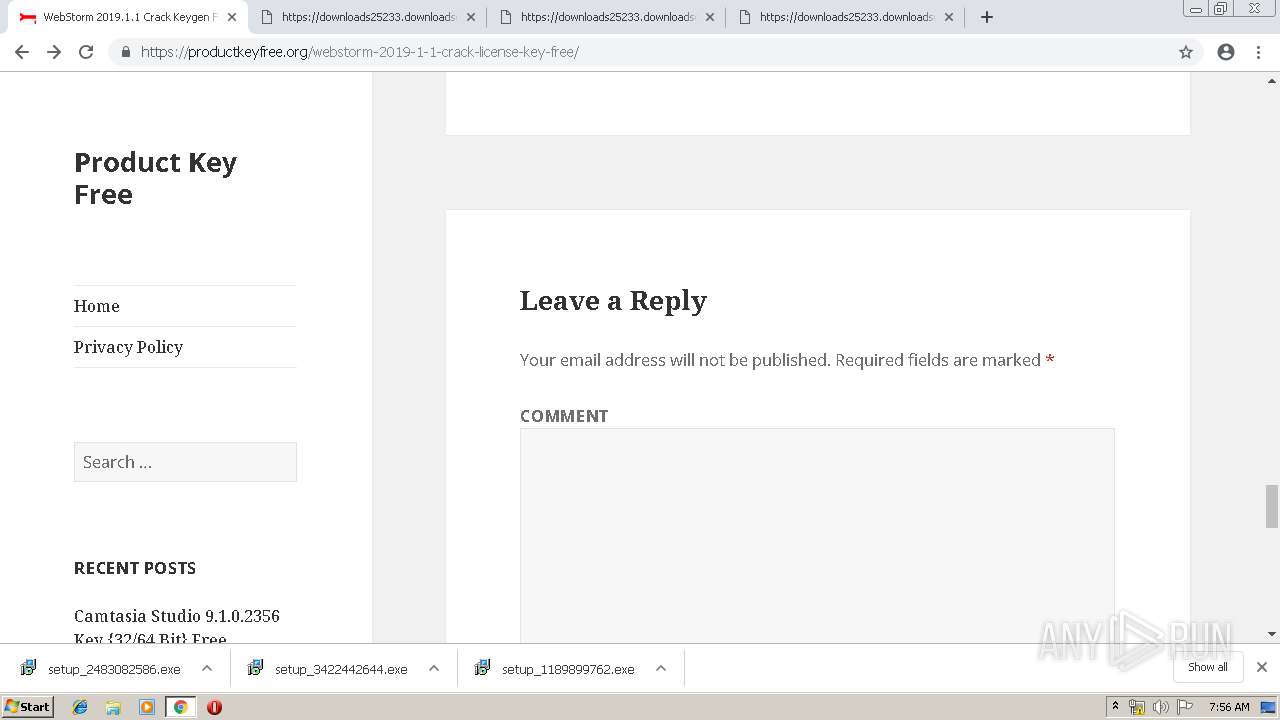
Task: Click page scrollbar thumb
Action: coord(1272,506)
